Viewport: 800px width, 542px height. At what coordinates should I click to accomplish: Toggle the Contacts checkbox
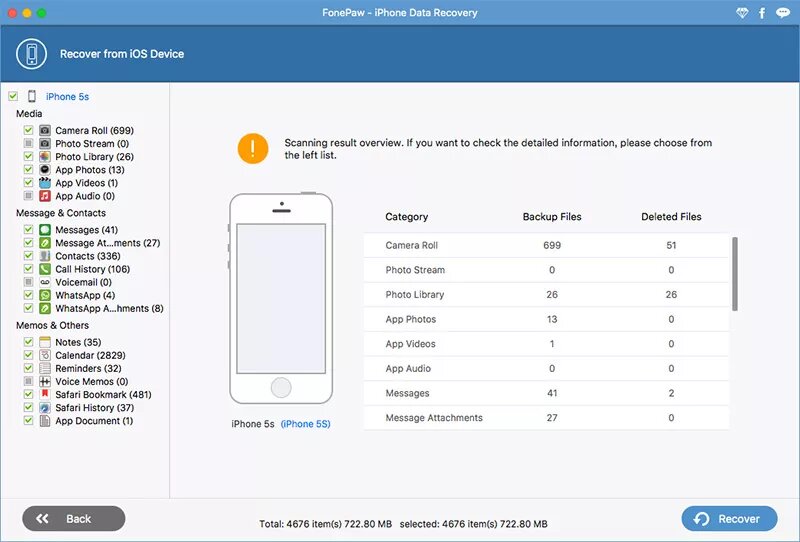pos(29,256)
